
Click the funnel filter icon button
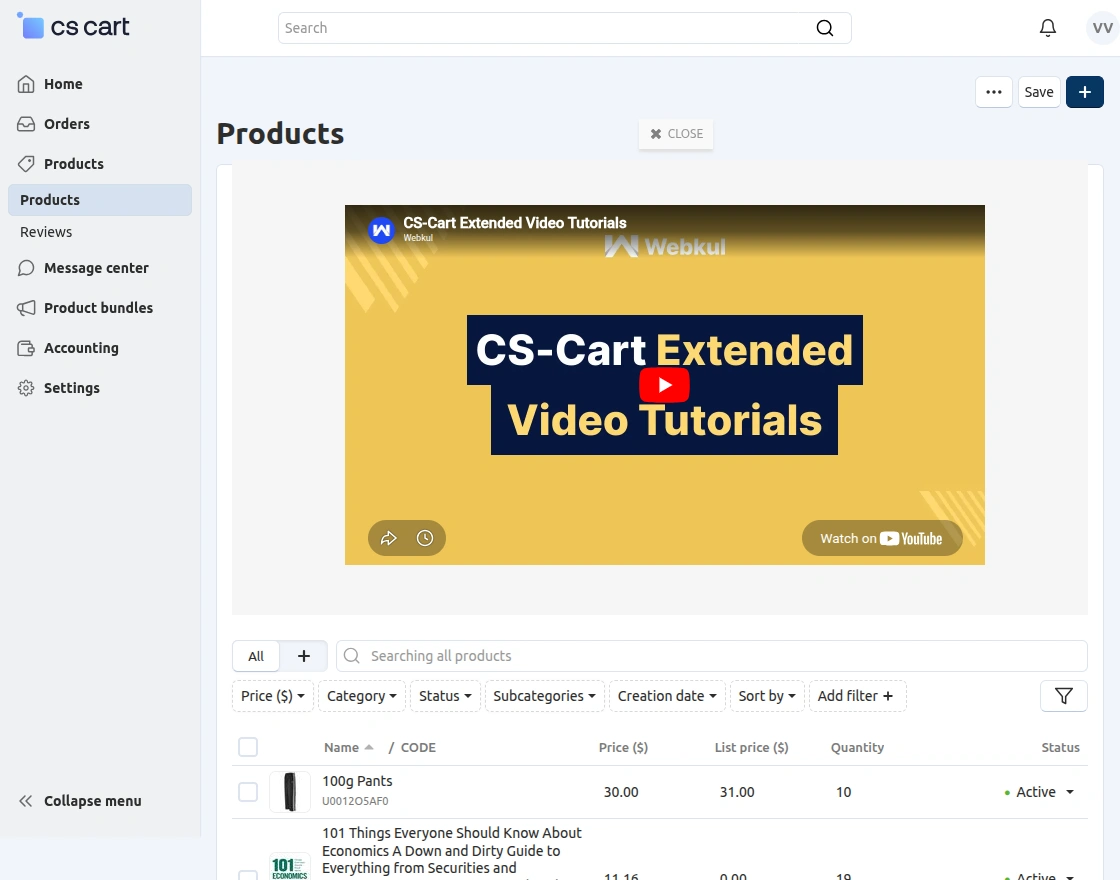[x=1064, y=696]
